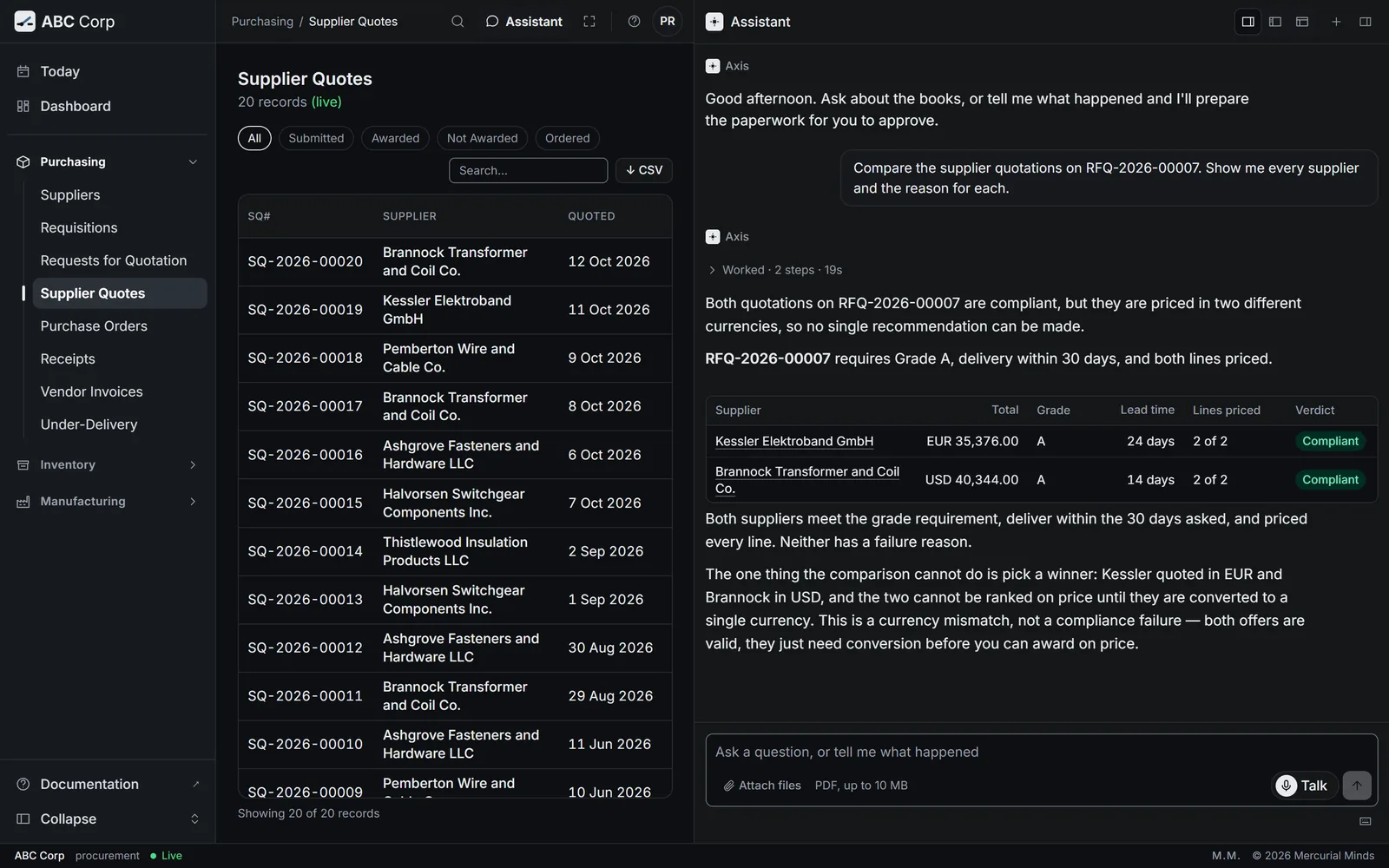
Task: Expand the Manufacturing section
Action: (108, 501)
